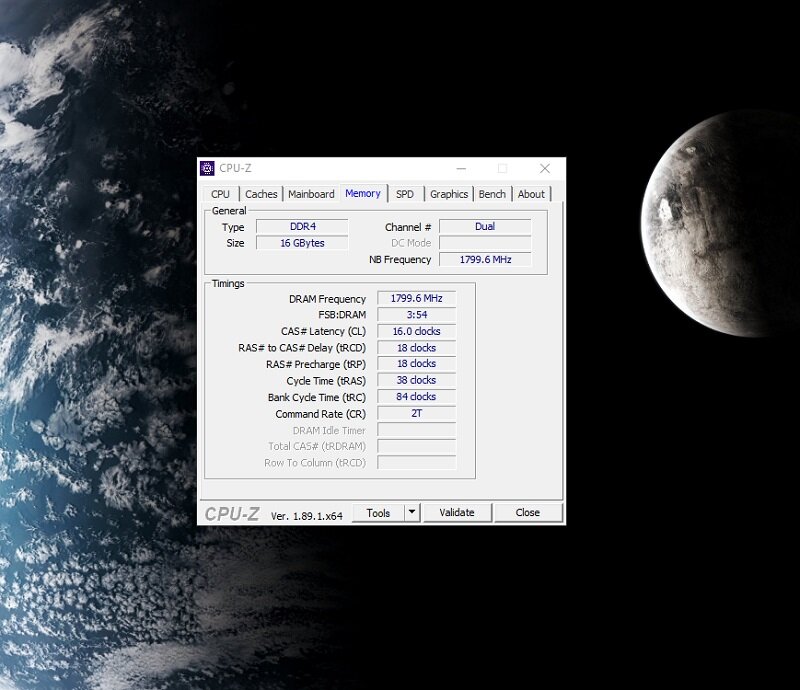Viewport: 800px width, 690px height.
Task: Click the version text Ver. 1.89.1.x64
Action: pyautogui.click(x=307, y=516)
